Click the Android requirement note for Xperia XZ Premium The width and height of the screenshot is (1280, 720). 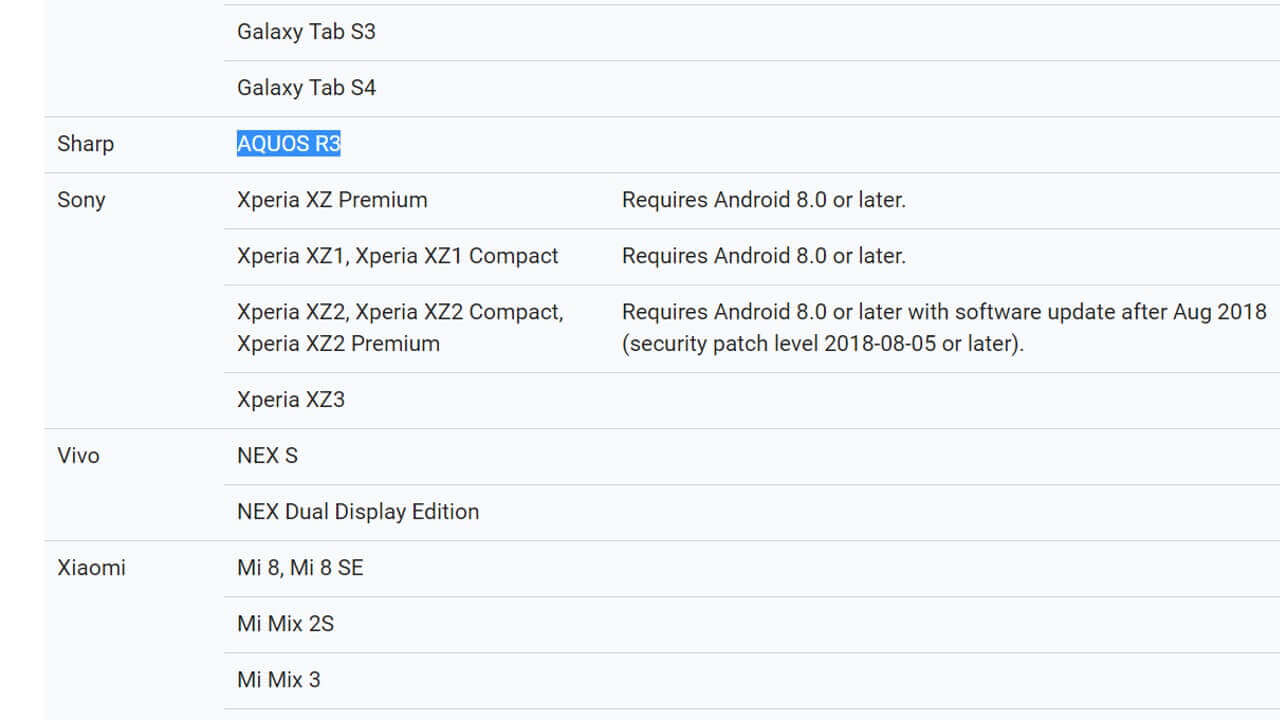[764, 200]
